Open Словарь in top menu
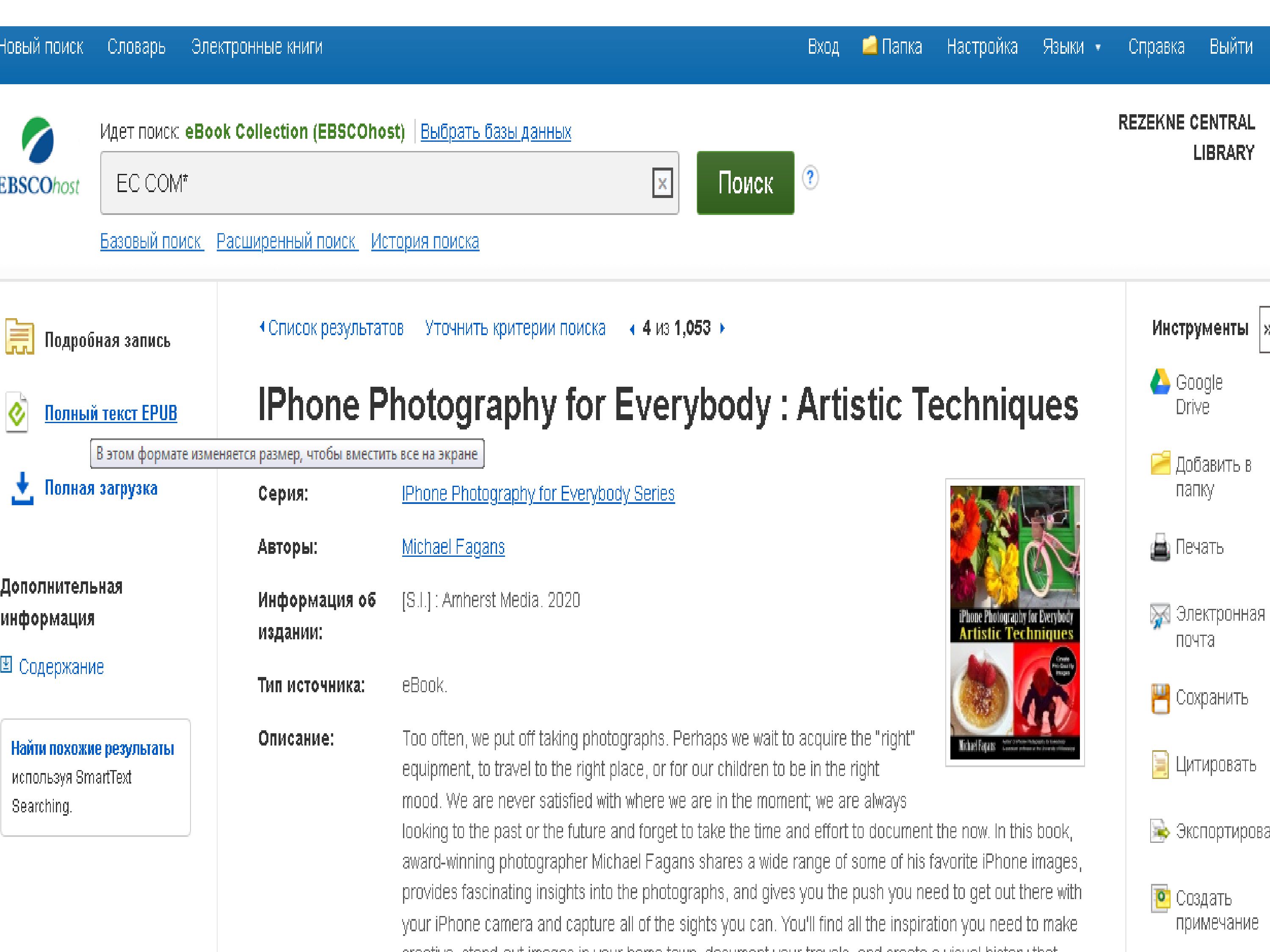The height and width of the screenshot is (952, 1270). [x=137, y=47]
